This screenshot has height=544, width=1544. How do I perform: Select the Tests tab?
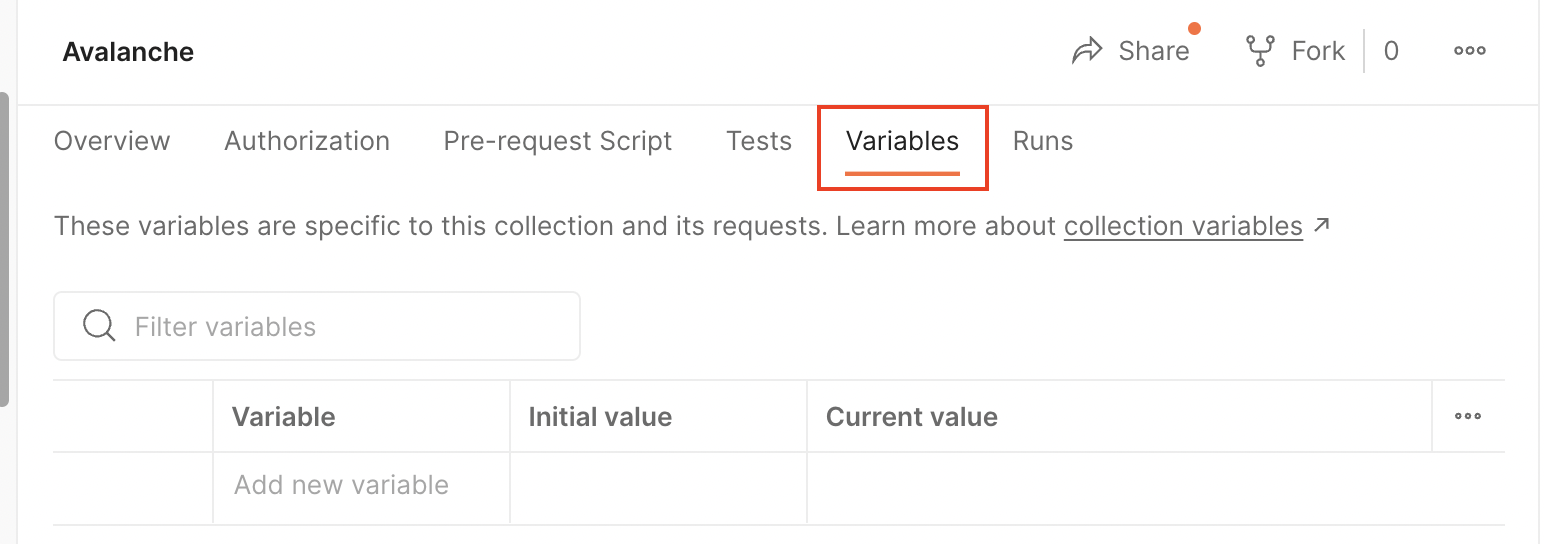(759, 141)
